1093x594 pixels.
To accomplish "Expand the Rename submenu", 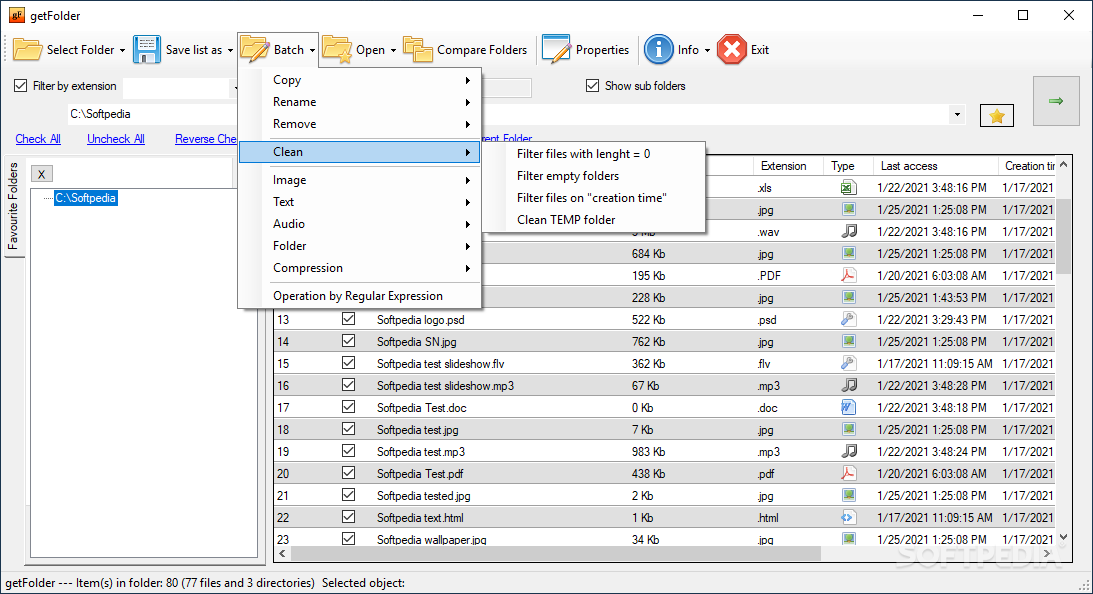I will click(x=360, y=102).
